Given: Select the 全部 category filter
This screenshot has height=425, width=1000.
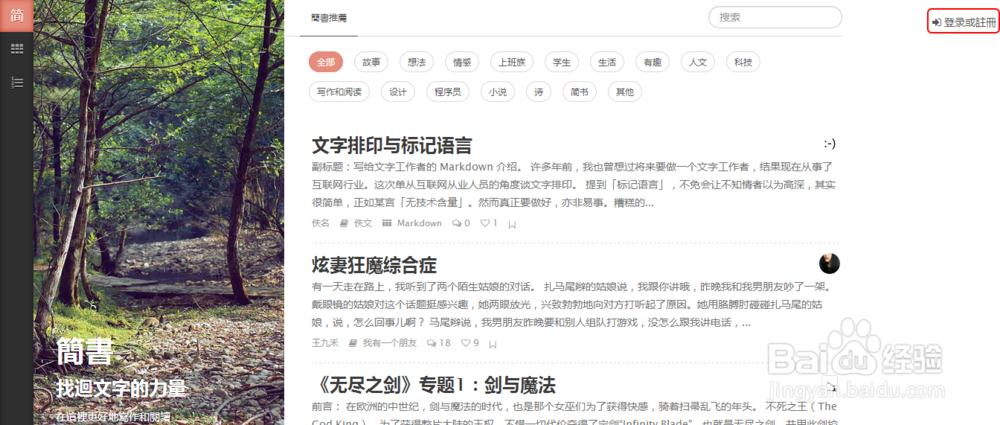Looking at the screenshot, I should [326, 62].
